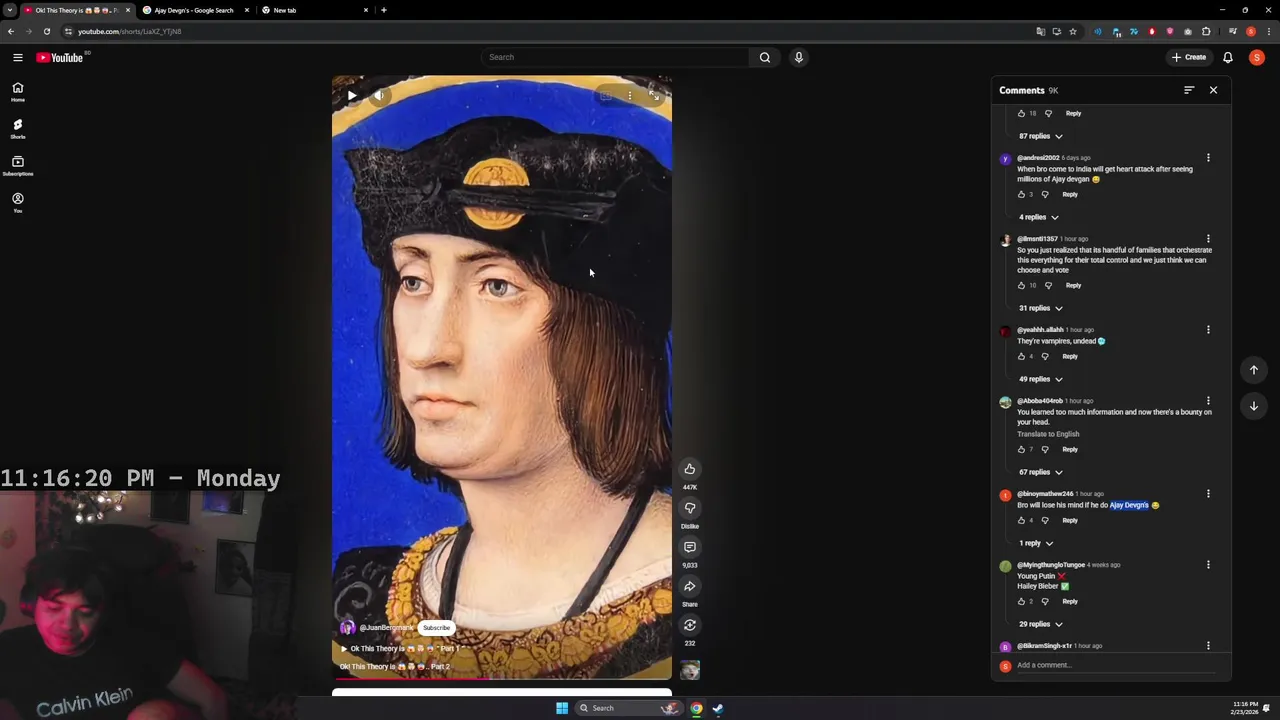This screenshot has height=720, width=1280.
Task: Open Home in the left sidebar
Action: pyautogui.click(x=17, y=92)
